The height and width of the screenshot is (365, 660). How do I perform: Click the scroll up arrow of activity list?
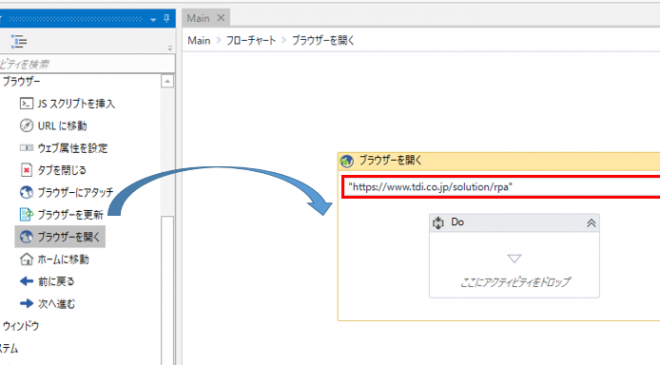(x=168, y=81)
